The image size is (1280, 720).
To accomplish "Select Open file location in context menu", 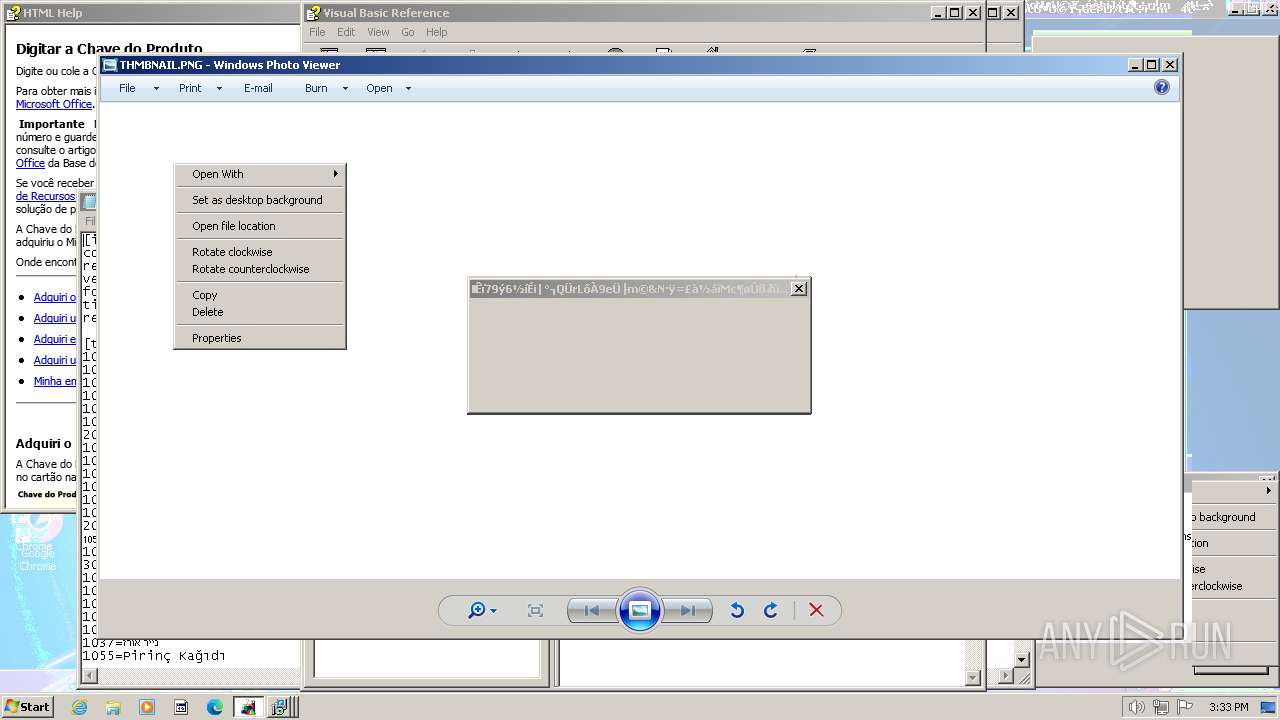I will click(x=260, y=226).
